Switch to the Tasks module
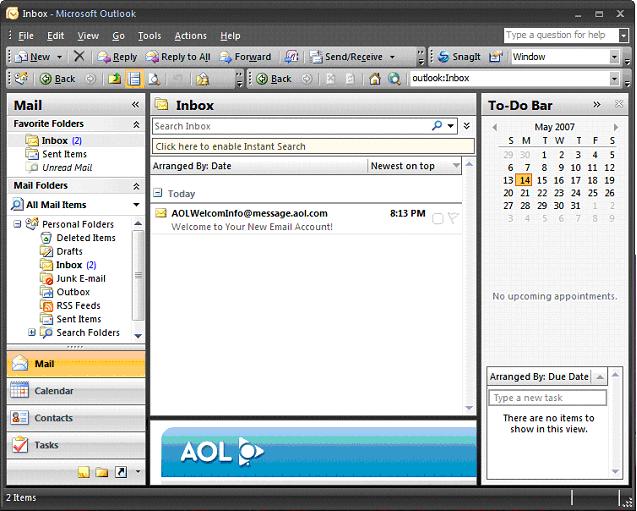The height and width of the screenshot is (511, 637). tap(76, 445)
